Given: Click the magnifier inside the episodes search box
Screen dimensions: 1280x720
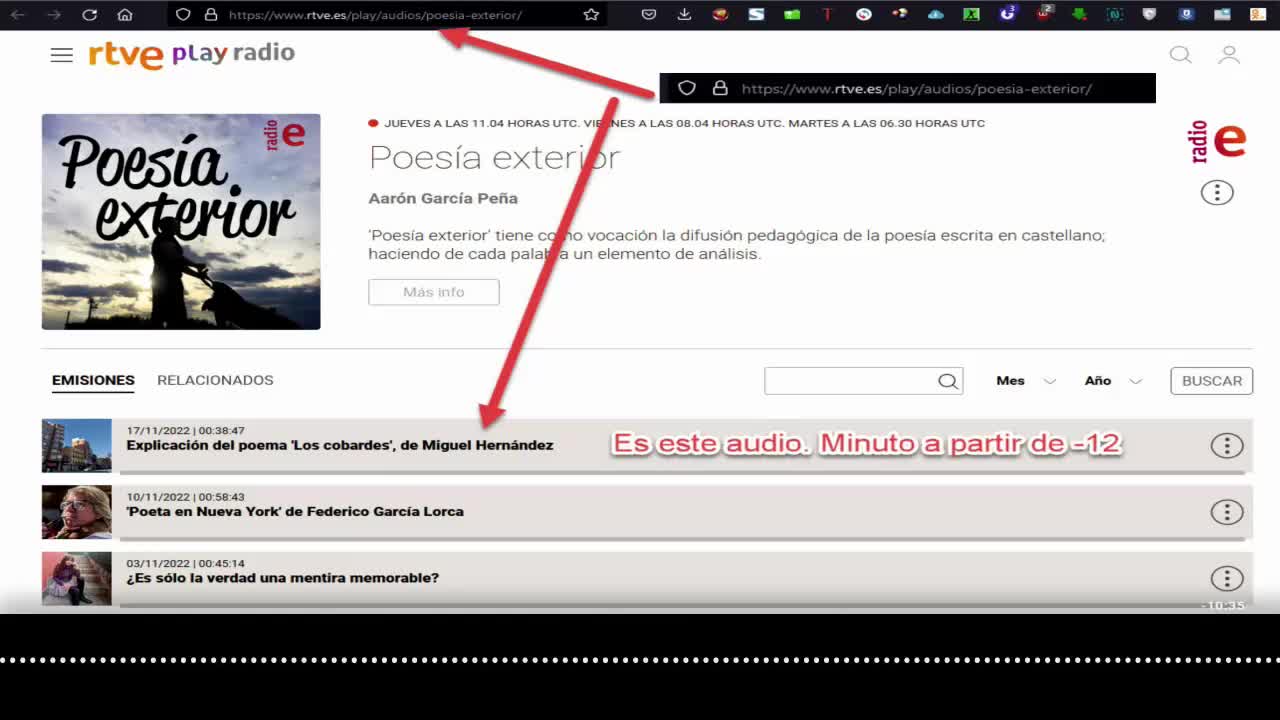Looking at the screenshot, I should pyautogui.click(x=948, y=381).
